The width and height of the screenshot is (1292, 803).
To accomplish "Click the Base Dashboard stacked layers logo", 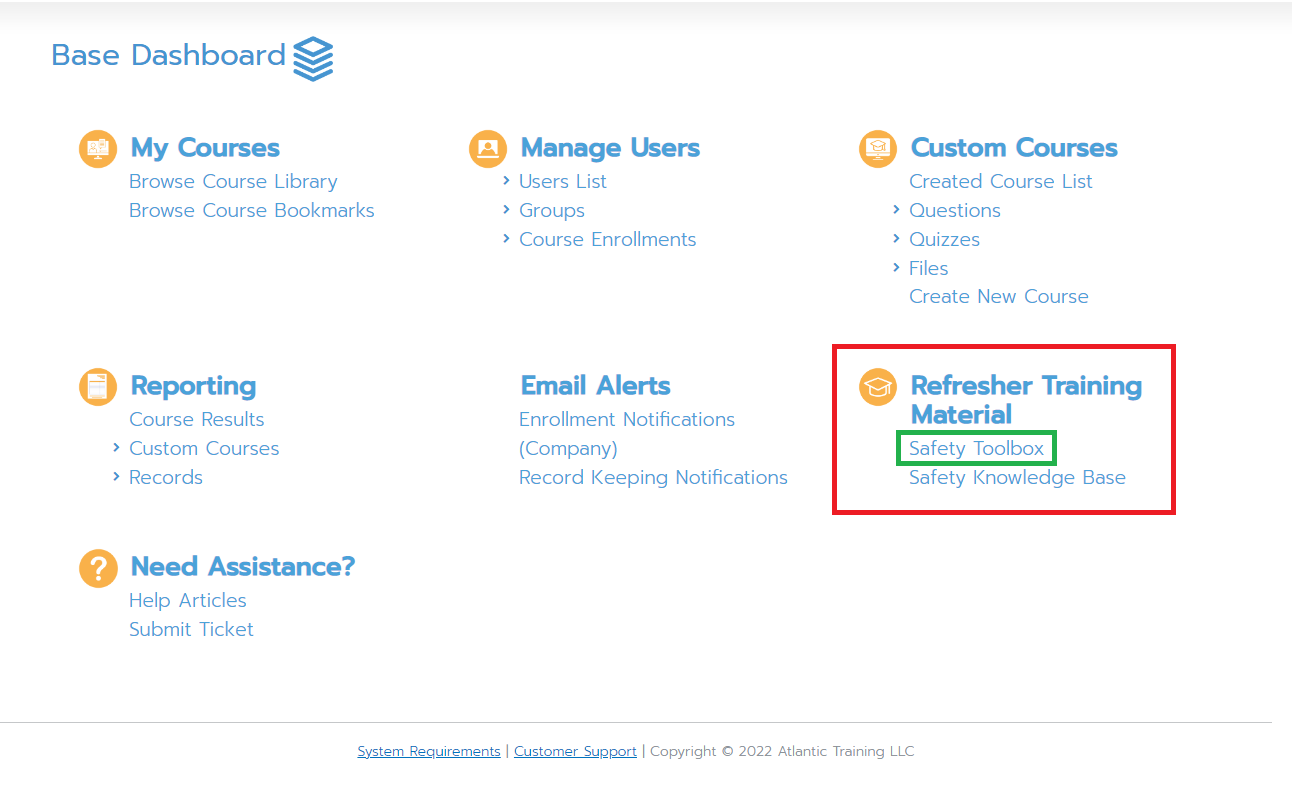I will click(313, 59).
